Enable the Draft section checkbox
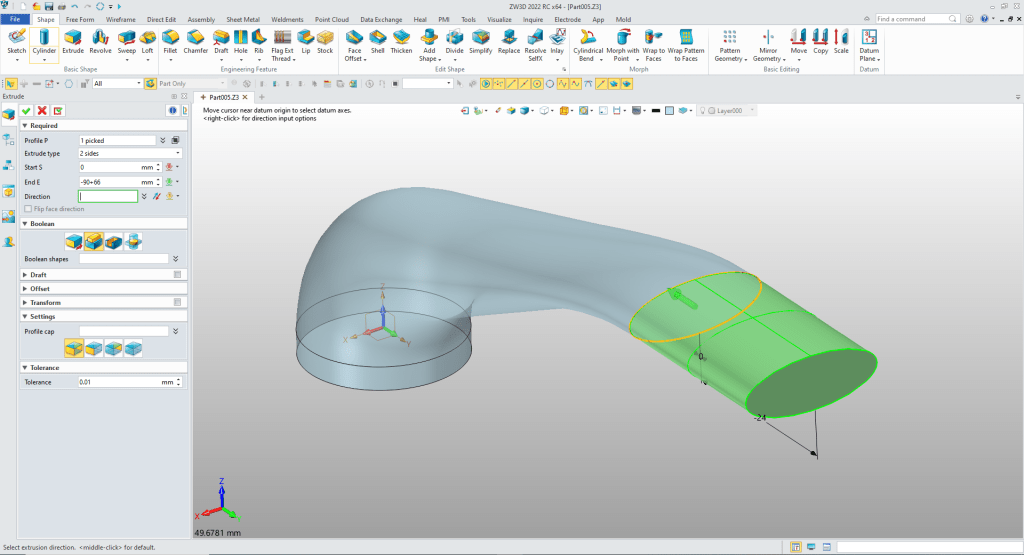This screenshot has height=555, width=1024. click(x=177, y=274)
